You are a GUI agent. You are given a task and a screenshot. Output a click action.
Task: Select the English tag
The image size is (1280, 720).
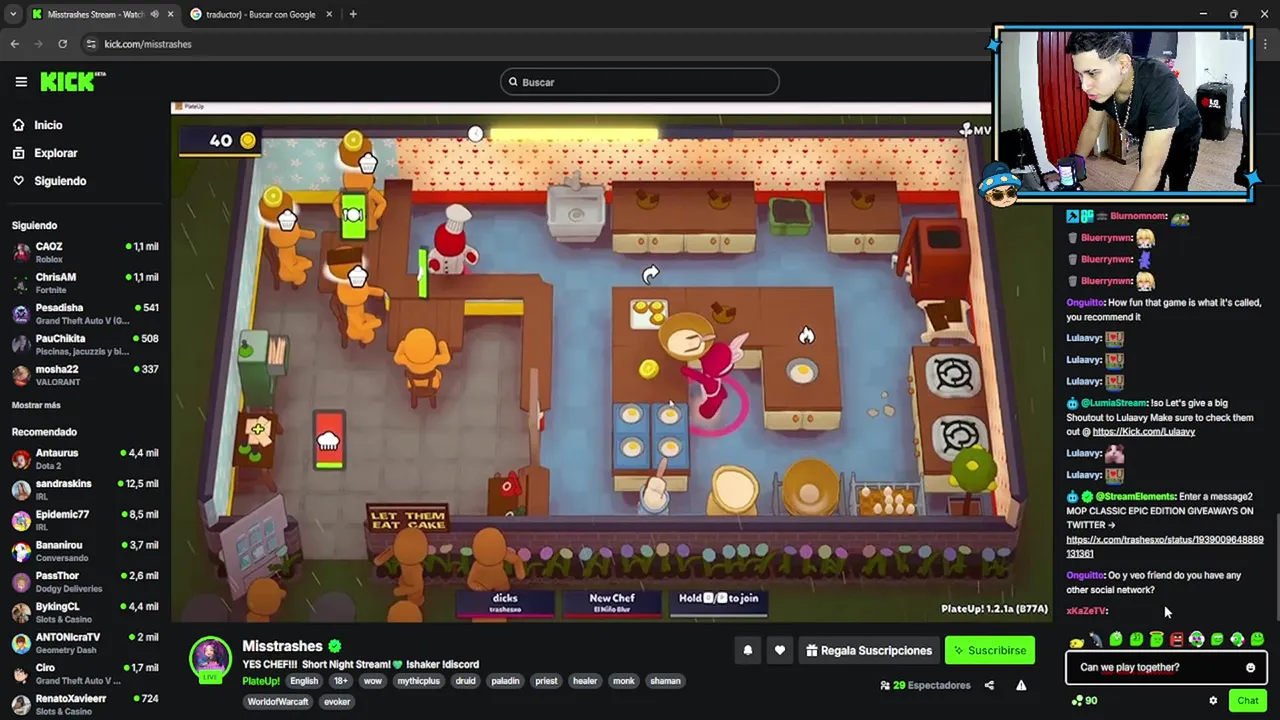click(304, 681)
